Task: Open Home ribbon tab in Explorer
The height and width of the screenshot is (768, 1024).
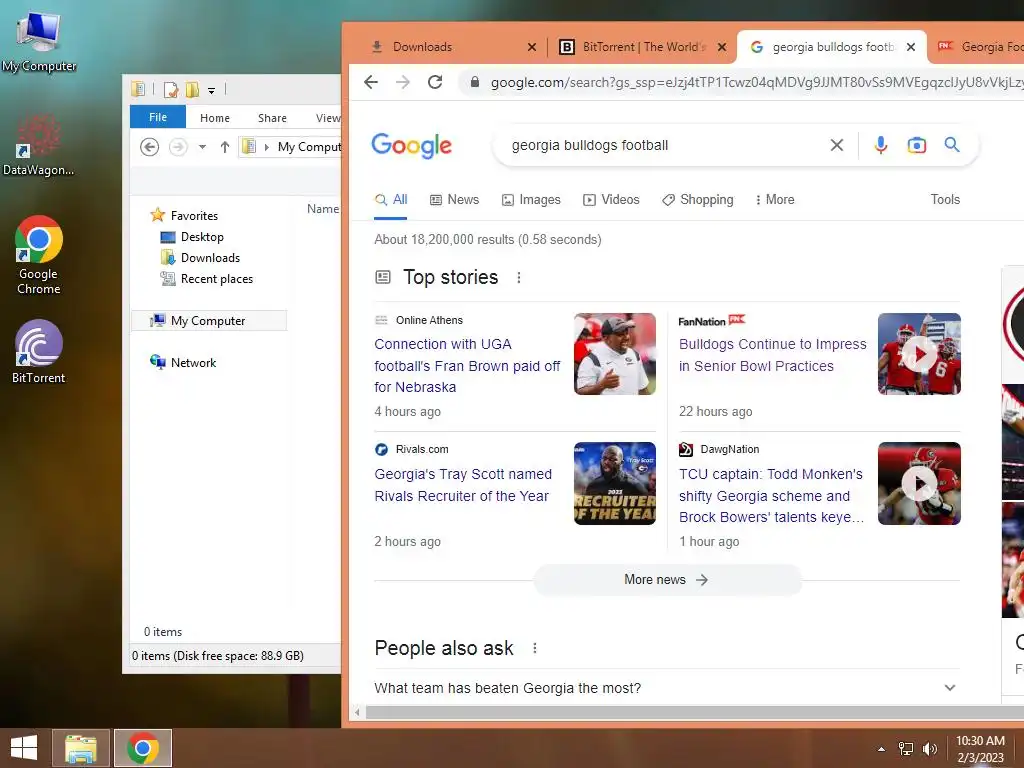Action: click(215, 118)
